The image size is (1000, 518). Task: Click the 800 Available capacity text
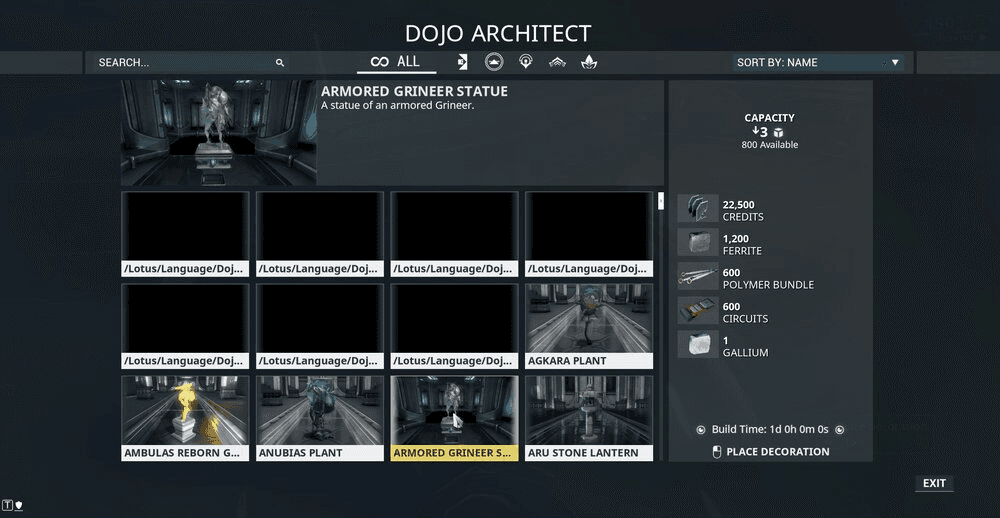[770, 145]
